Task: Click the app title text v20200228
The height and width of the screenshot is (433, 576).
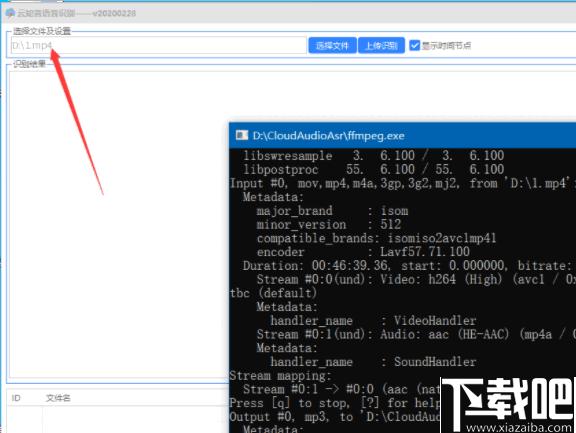Action: (x=114, y=13)
